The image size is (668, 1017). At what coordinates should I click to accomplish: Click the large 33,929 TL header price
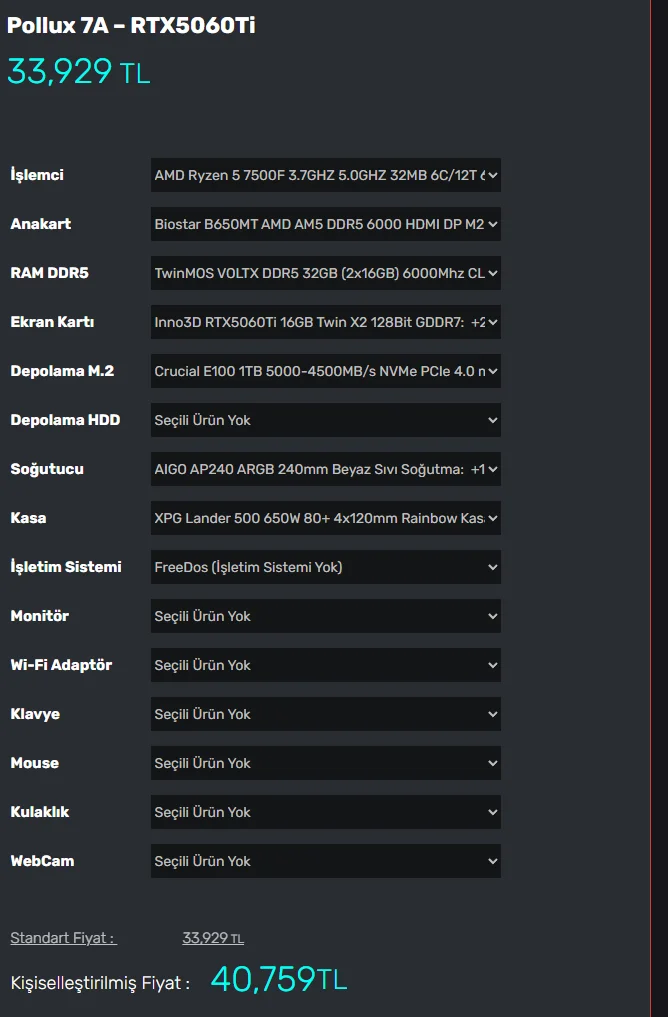coord(78,71)
